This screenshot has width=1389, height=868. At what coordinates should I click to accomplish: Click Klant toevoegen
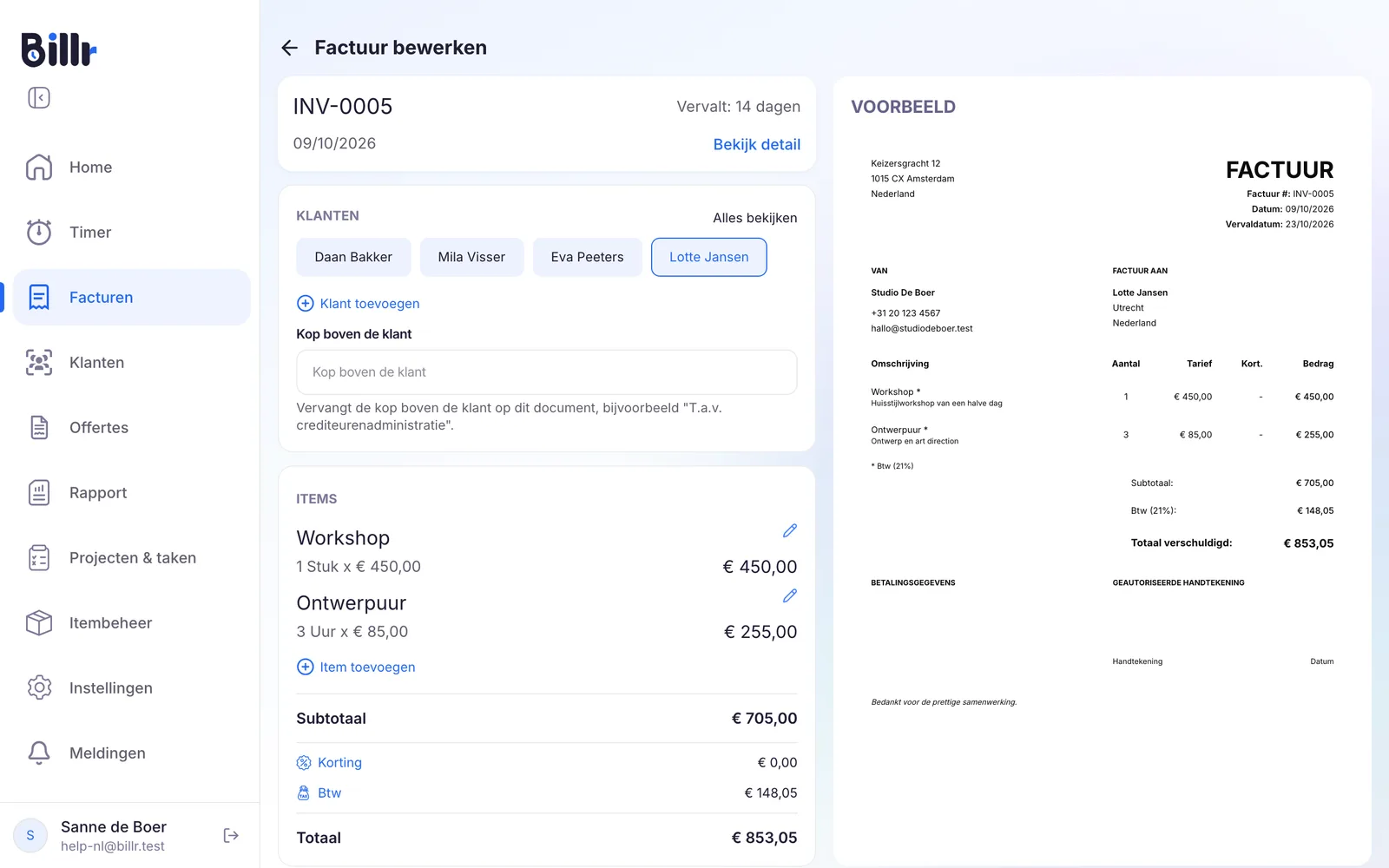(x=358, y=303)
